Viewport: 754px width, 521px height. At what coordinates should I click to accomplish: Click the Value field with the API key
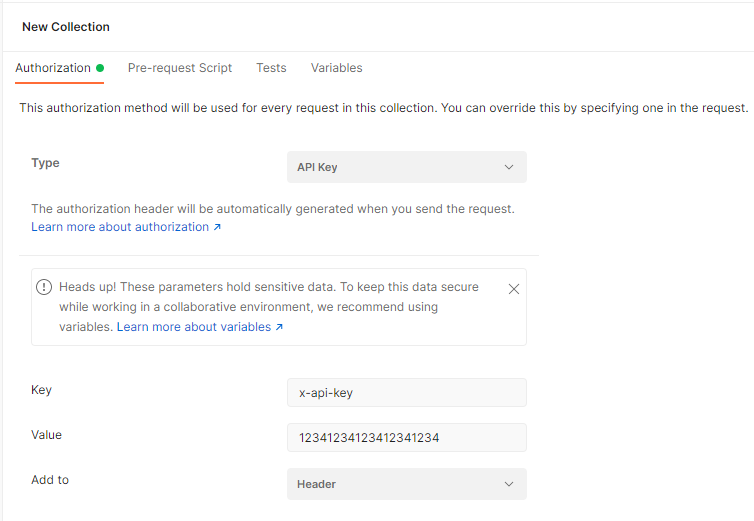coord(406,438)
